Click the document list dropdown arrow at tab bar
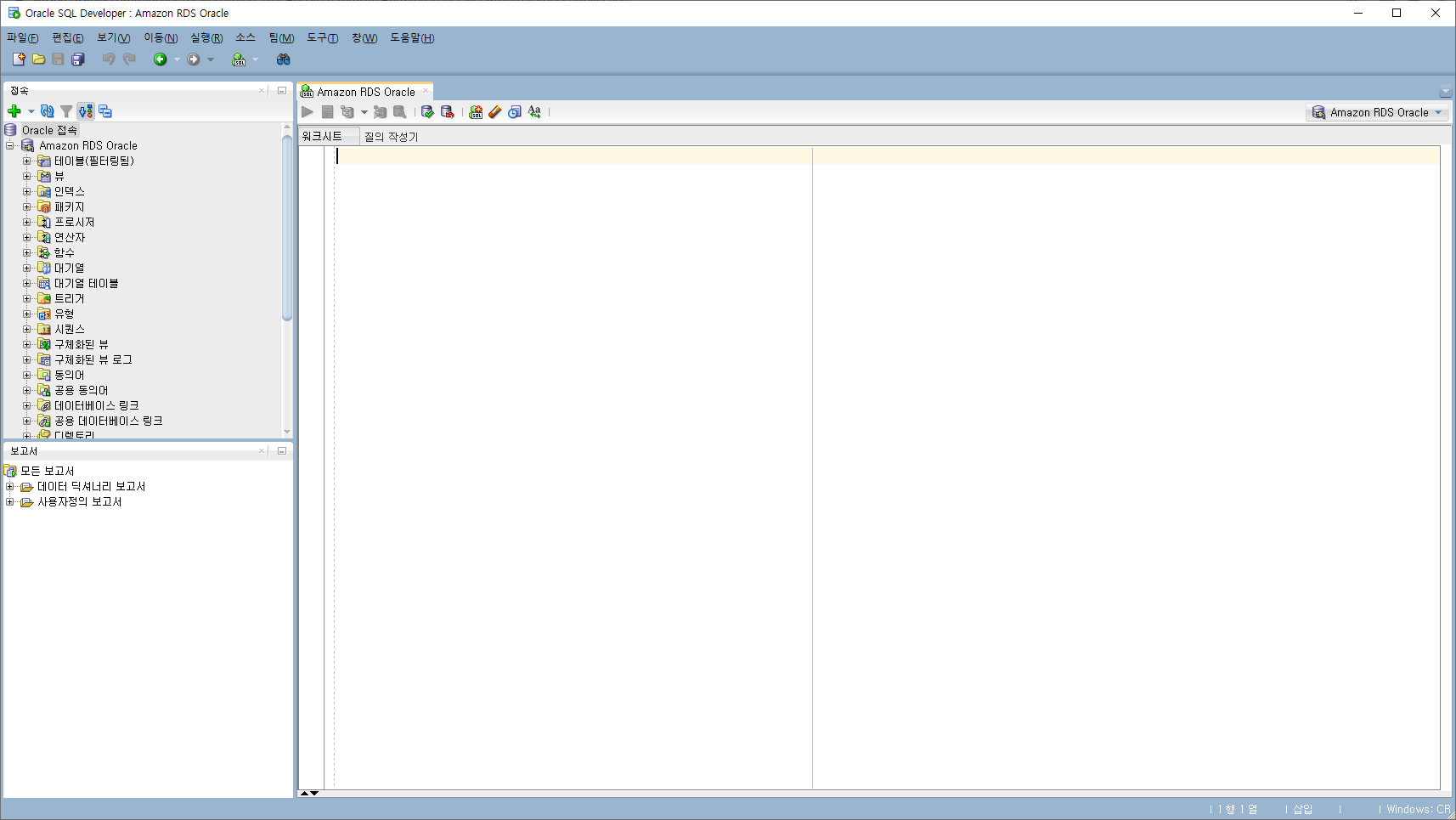 [x=1445, y=92]
